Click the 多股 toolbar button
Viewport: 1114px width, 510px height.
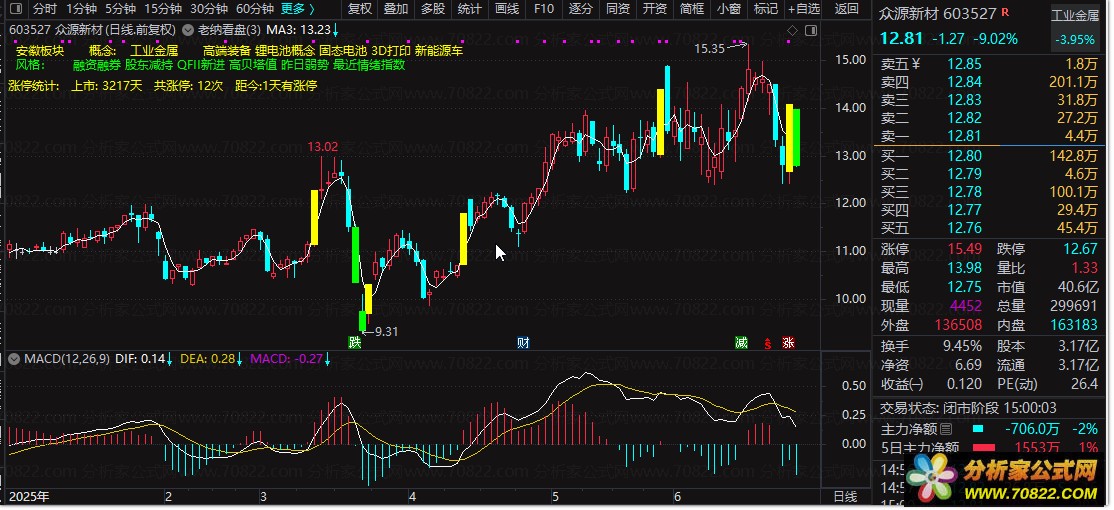(x=433, y=9)
